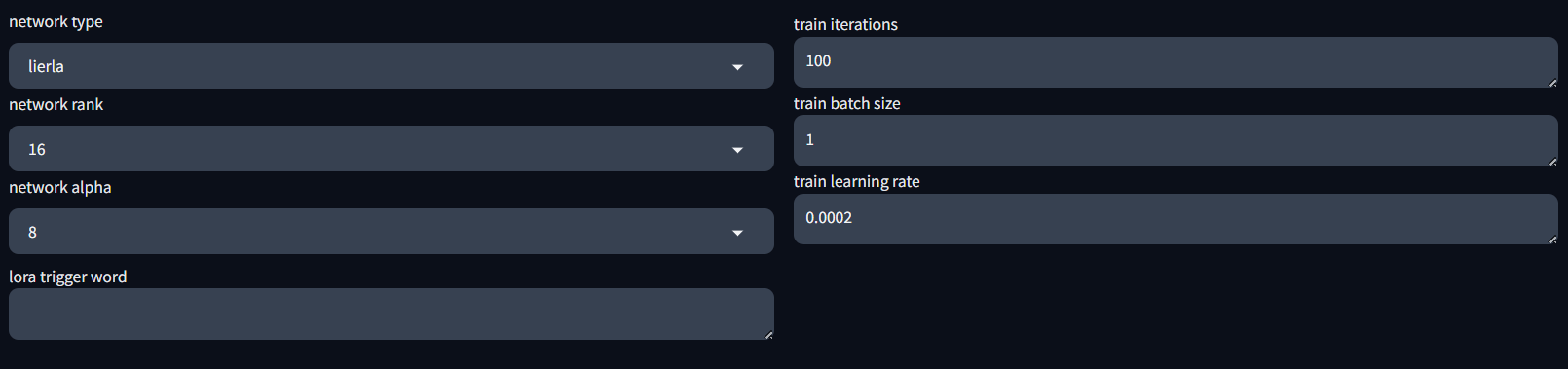Click the lora trigger word resize handle

(x=768, y=335)
